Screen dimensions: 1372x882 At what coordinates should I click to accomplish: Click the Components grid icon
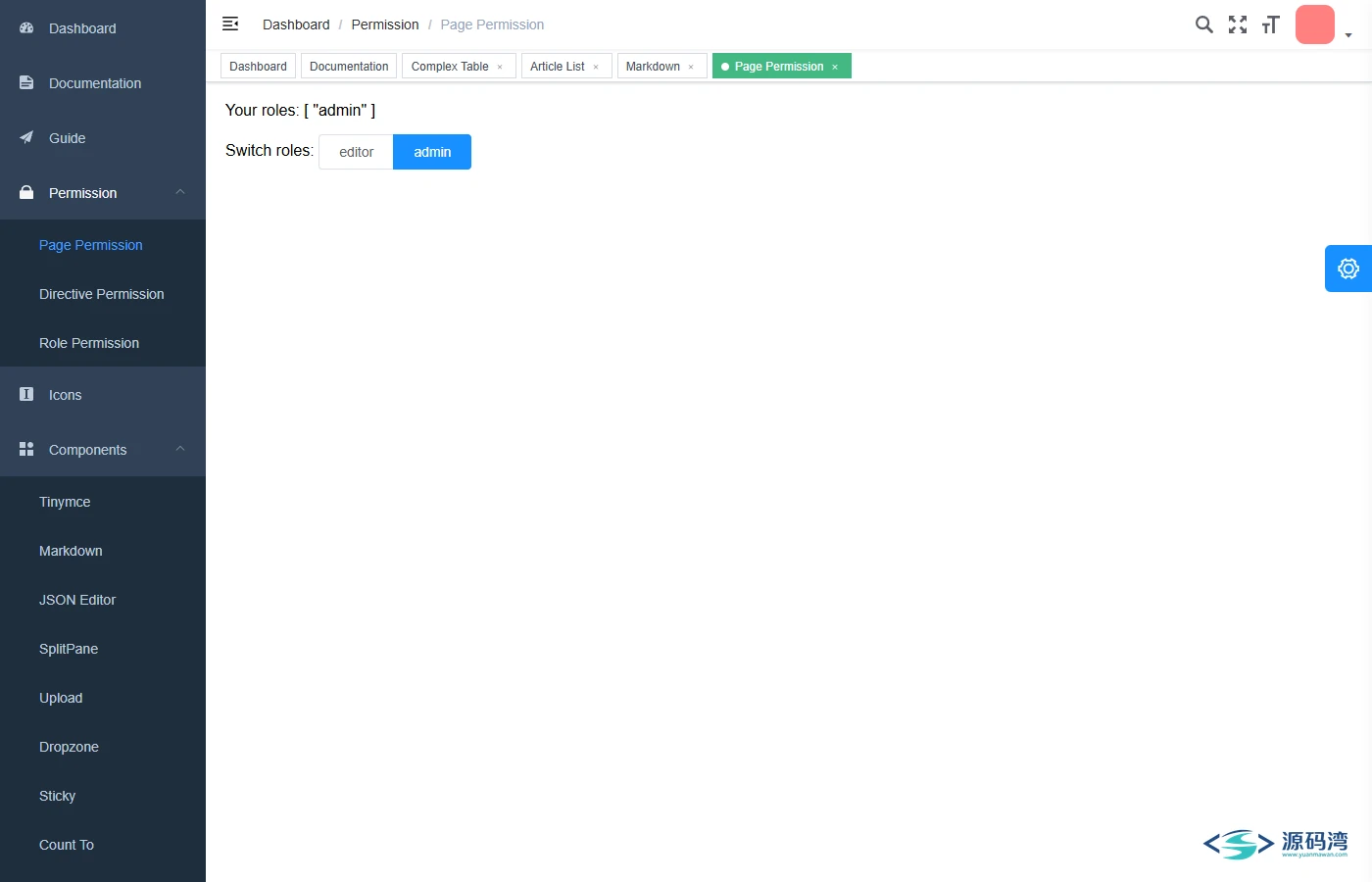point(26,450)
